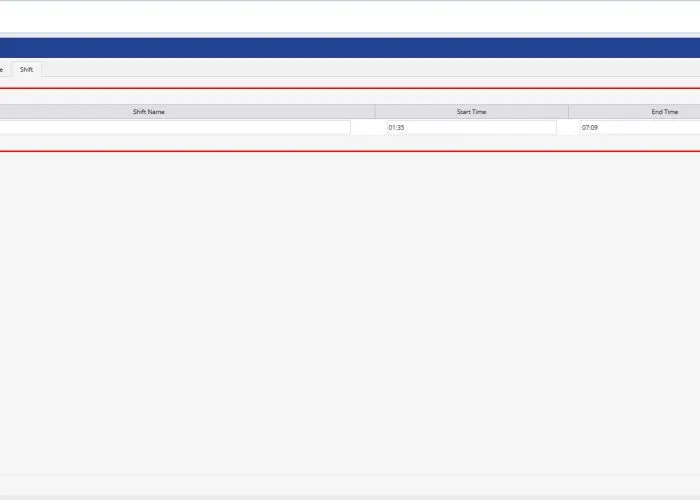700x500 pixels.
Task: Edit the Start Time field showing 01:35
Action: [470, 128]
